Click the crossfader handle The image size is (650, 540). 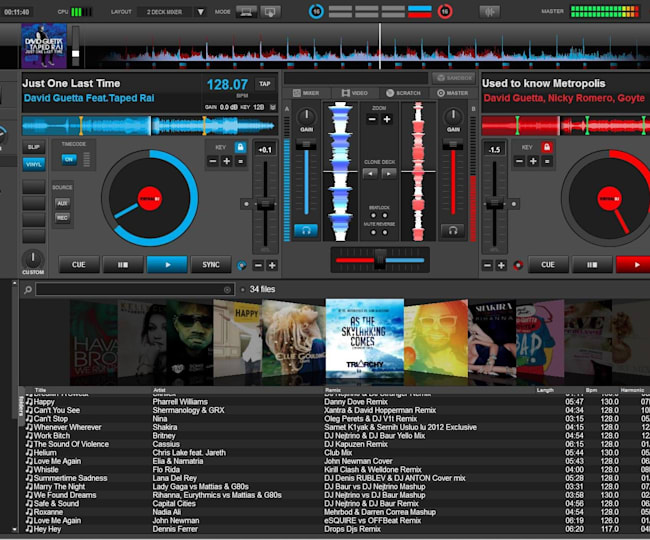tap(380, 259)
